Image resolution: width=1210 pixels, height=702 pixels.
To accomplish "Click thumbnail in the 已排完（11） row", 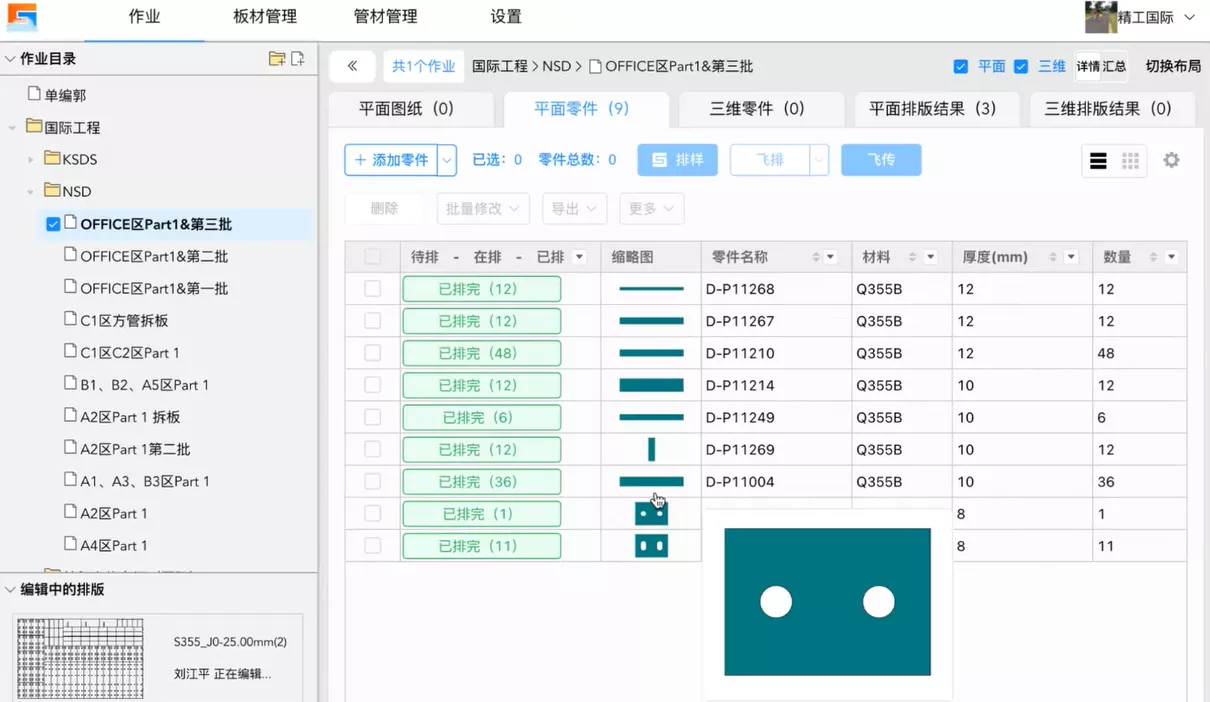I will (x=651, y=546).
